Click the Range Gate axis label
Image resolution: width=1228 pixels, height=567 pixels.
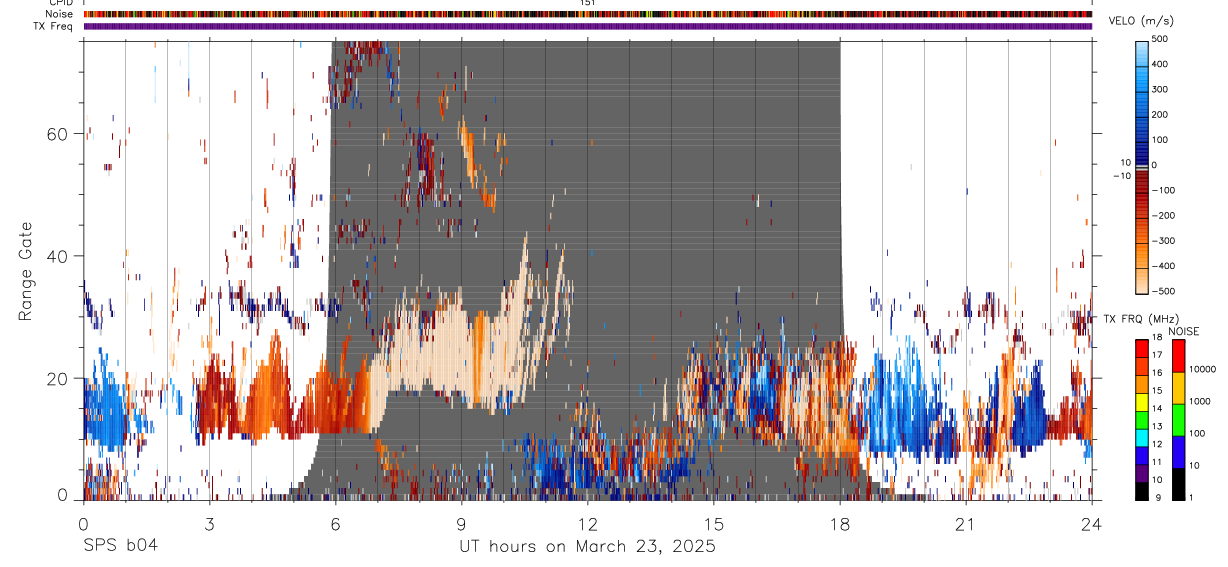[x=26, y=271]
